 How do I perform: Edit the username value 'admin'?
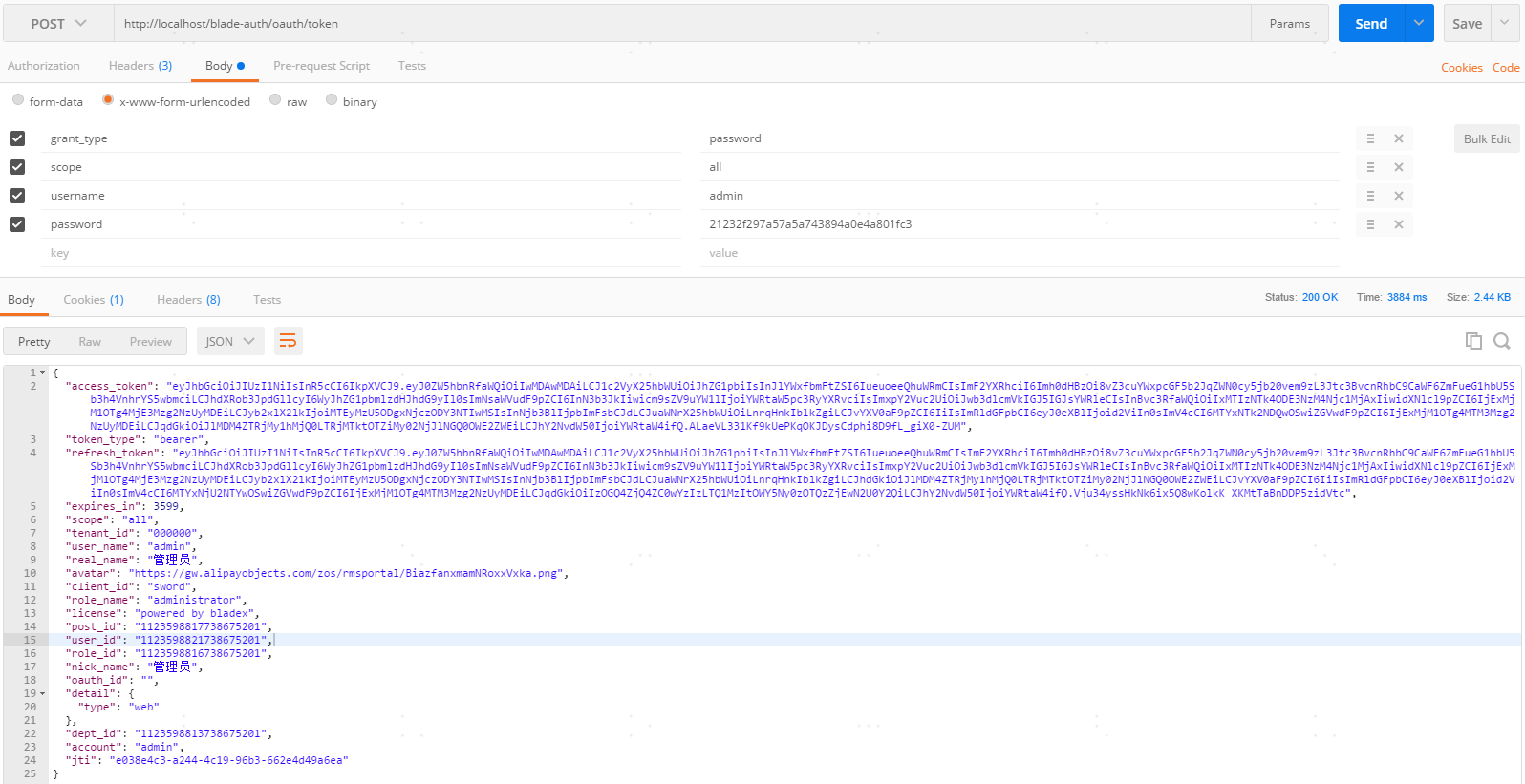coord(1020,196)
